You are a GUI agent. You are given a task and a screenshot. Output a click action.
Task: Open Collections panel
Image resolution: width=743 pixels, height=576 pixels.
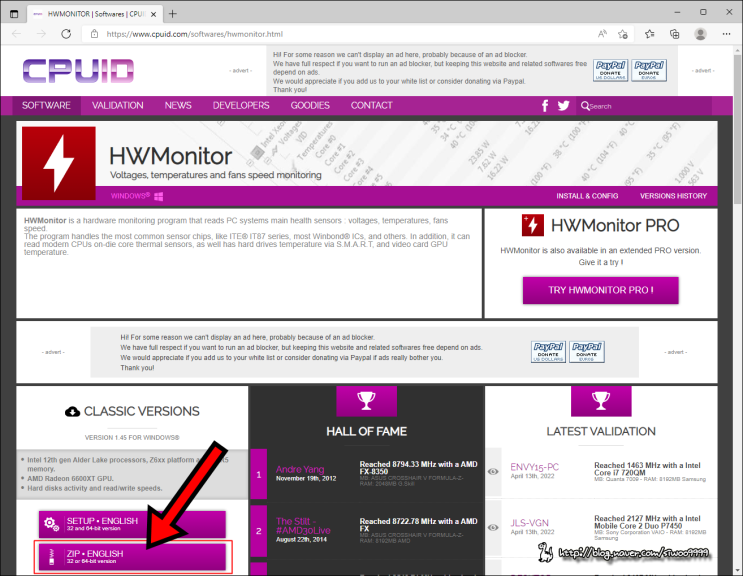674,34
